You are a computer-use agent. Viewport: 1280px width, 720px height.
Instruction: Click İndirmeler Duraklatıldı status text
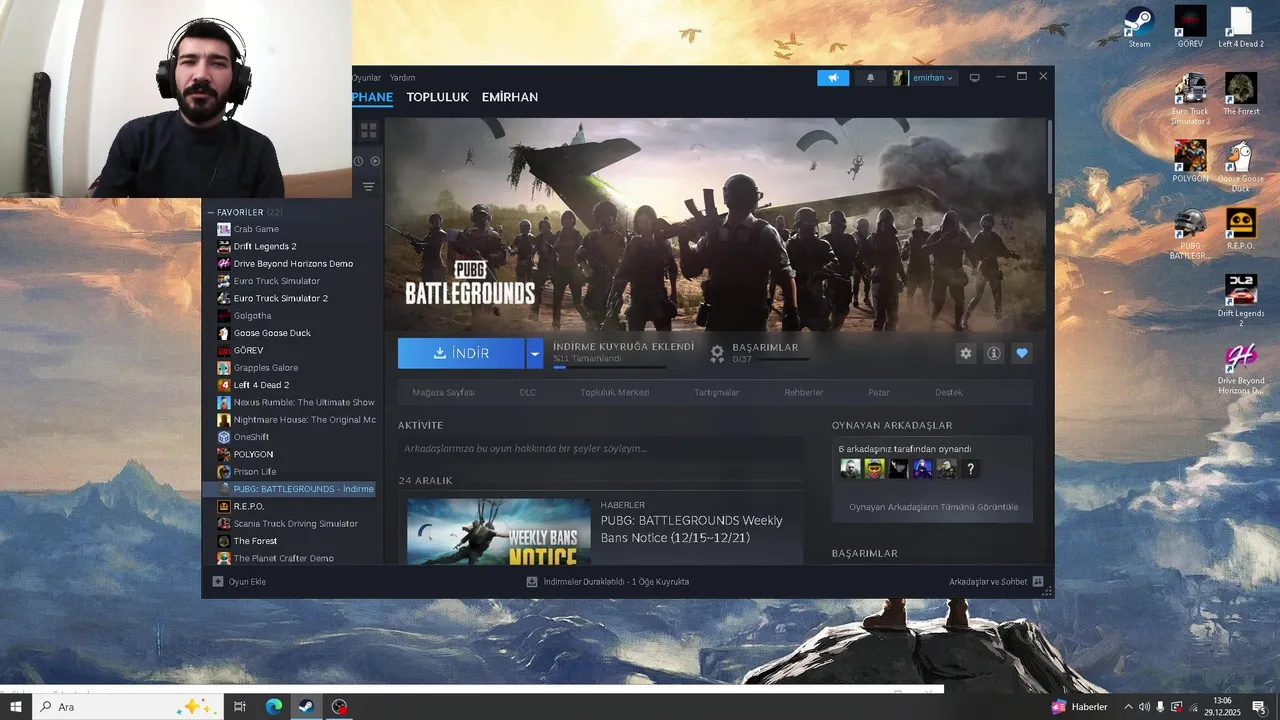coord(616,581)
